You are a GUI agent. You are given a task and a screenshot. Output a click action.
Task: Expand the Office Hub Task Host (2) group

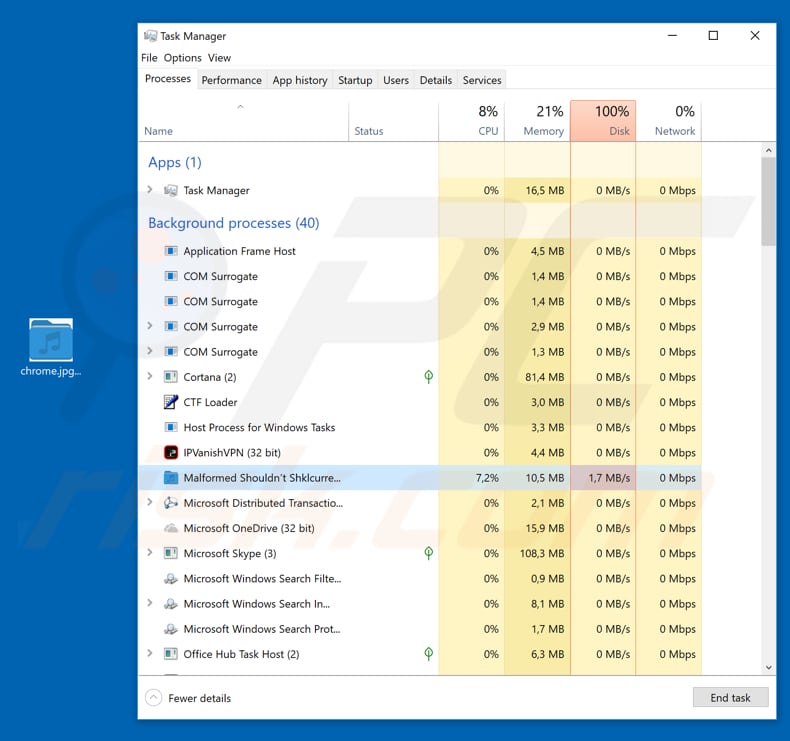(x=150, y=653)
